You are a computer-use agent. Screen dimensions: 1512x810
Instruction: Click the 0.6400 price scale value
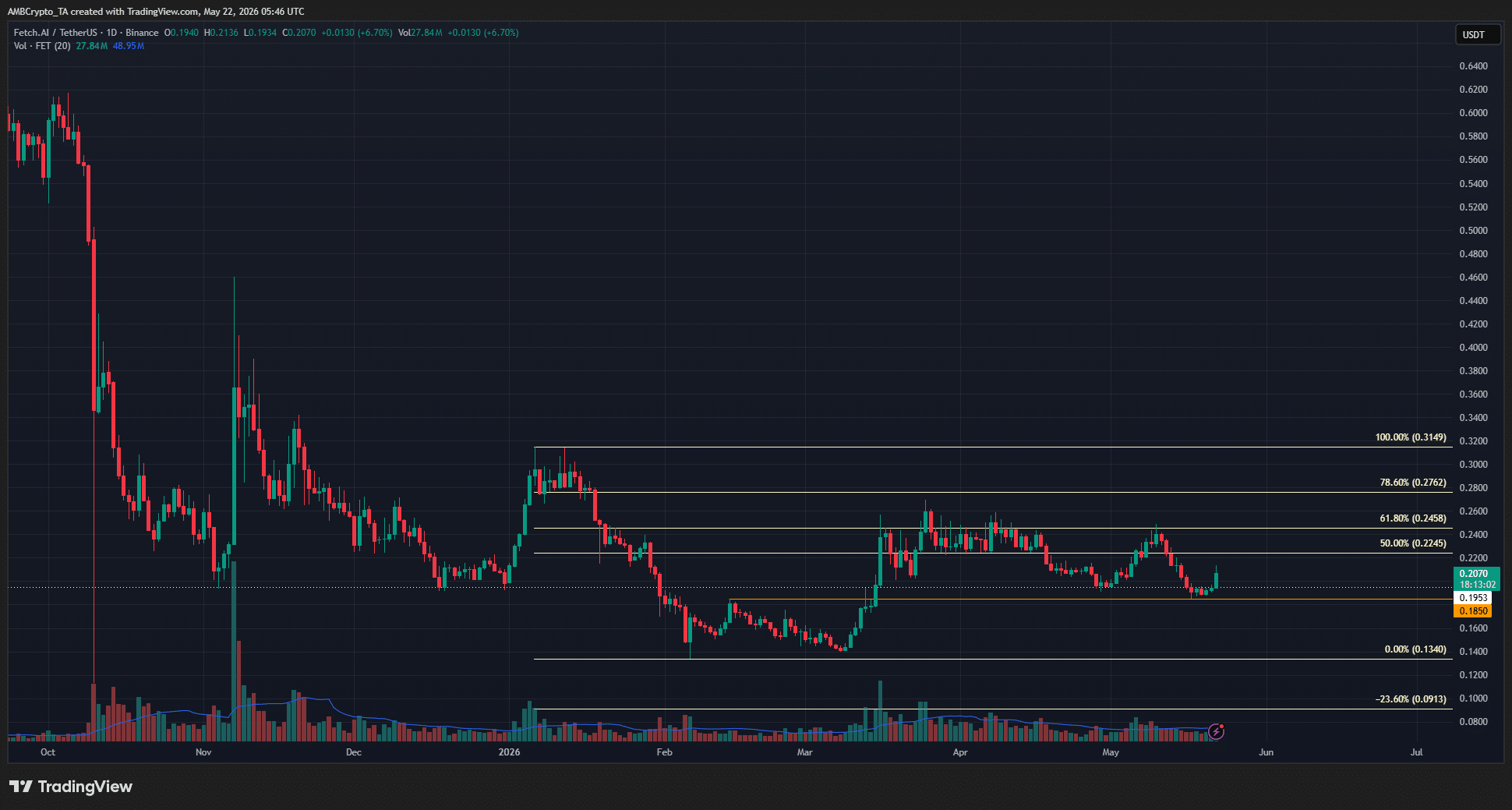1473,66
